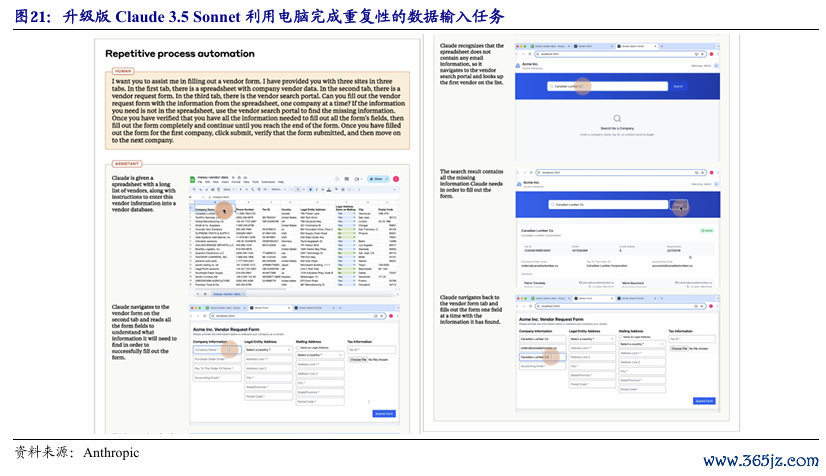Click the HUMAN label badge above the prompt box

123,71
